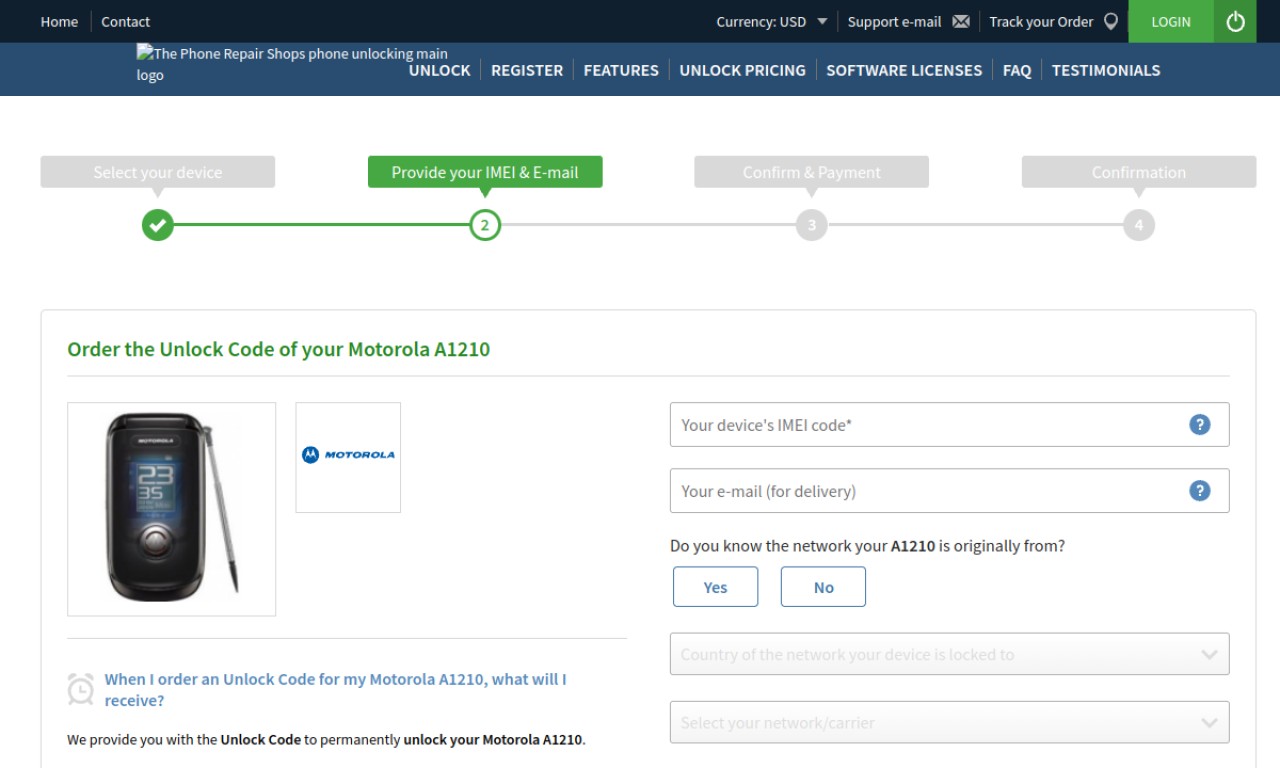
Task: Click the Support e-mail envelope icon
Action: click(961, 21)
